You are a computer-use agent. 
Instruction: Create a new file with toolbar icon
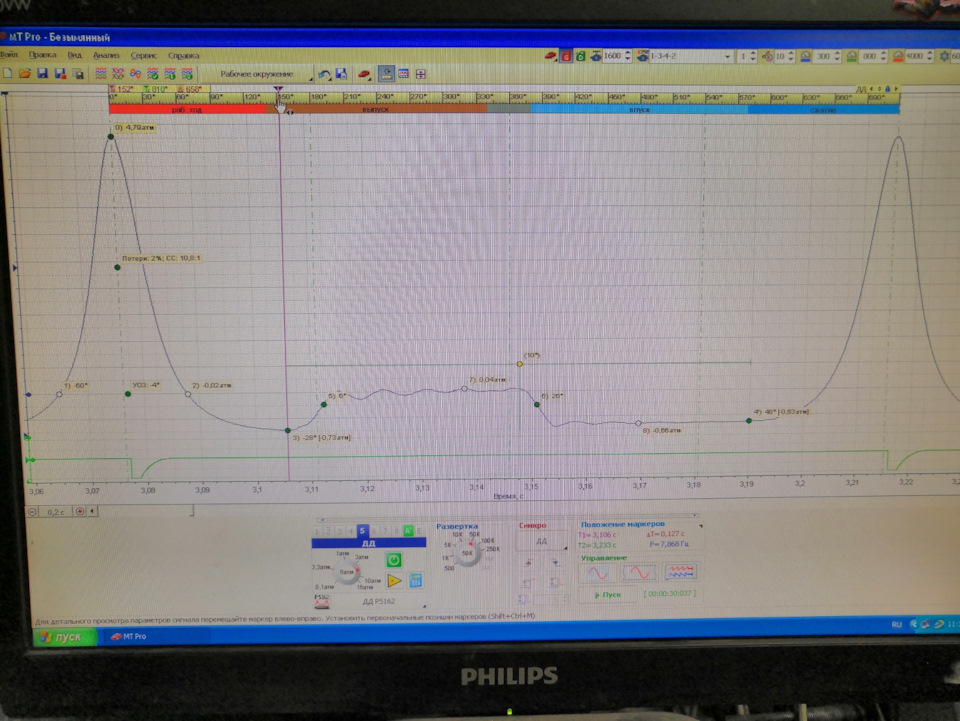pyautogui.click(x=8, y=73)
